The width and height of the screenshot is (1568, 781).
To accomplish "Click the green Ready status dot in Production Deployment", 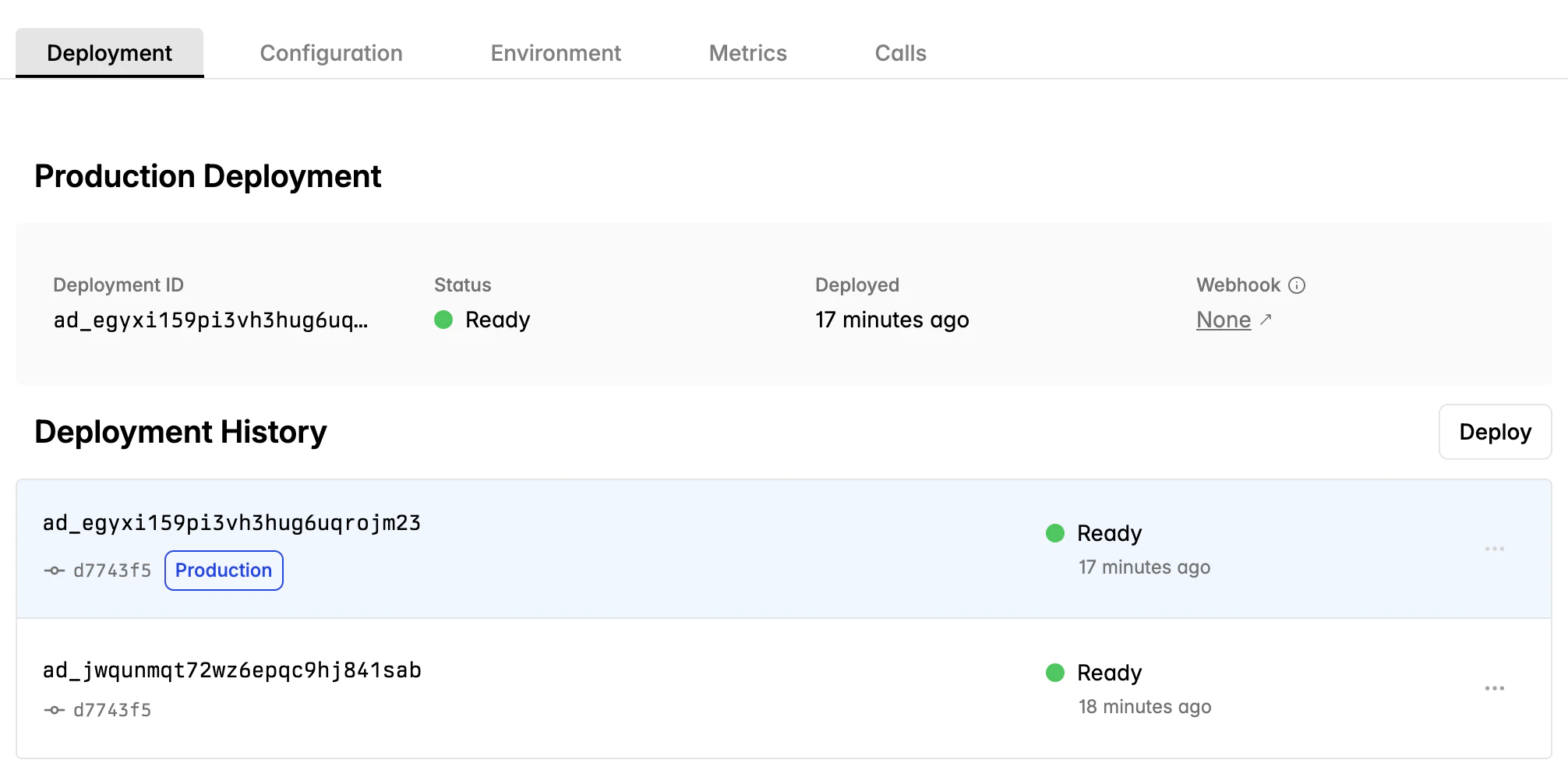I will (443, 320).
